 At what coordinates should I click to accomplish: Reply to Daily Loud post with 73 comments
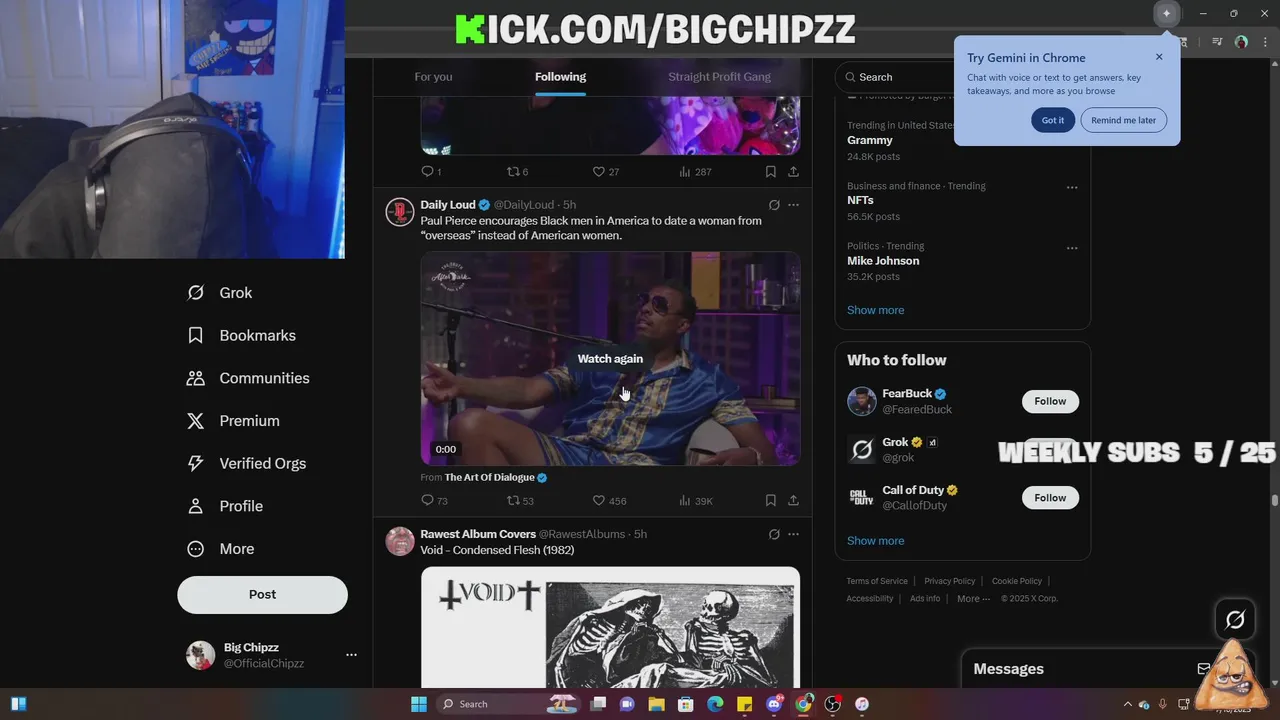tap(434, 501)
